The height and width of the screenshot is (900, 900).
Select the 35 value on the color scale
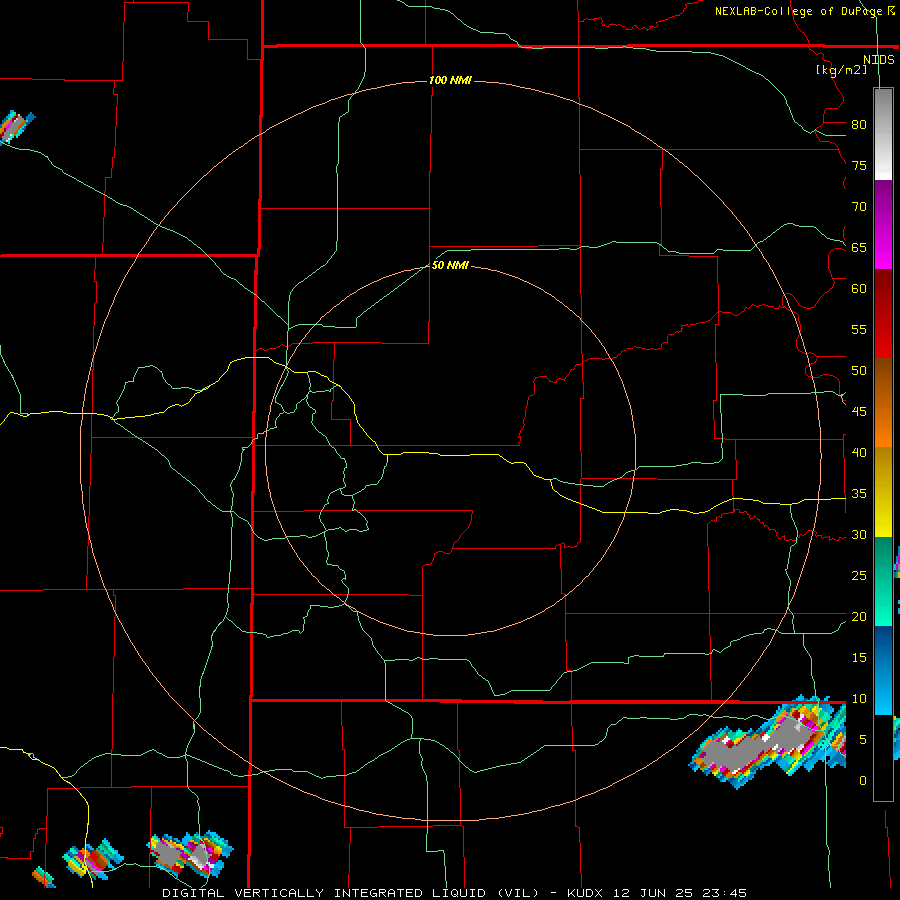[x=859, y=494]
